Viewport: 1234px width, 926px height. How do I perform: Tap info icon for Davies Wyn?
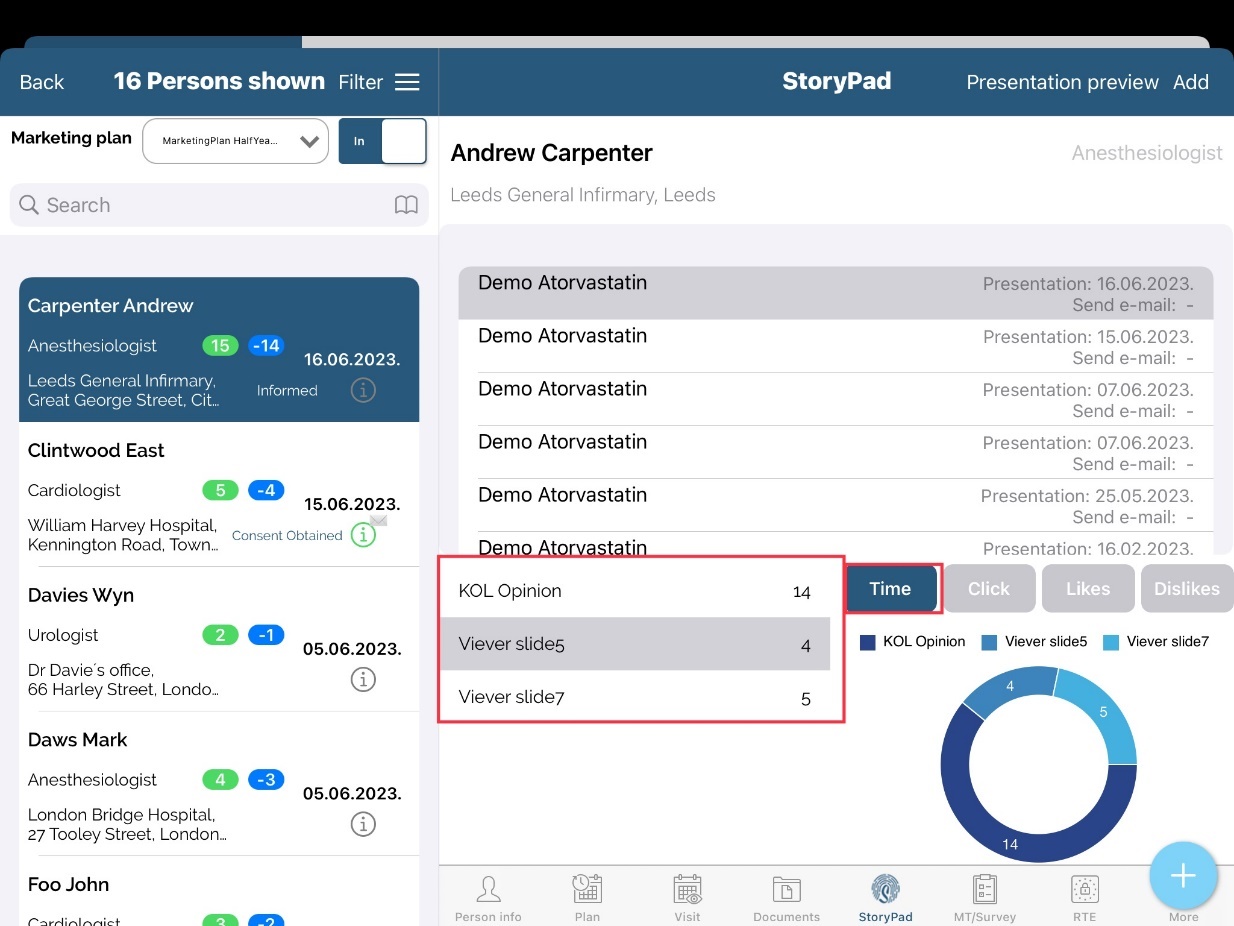coord(363,680)
